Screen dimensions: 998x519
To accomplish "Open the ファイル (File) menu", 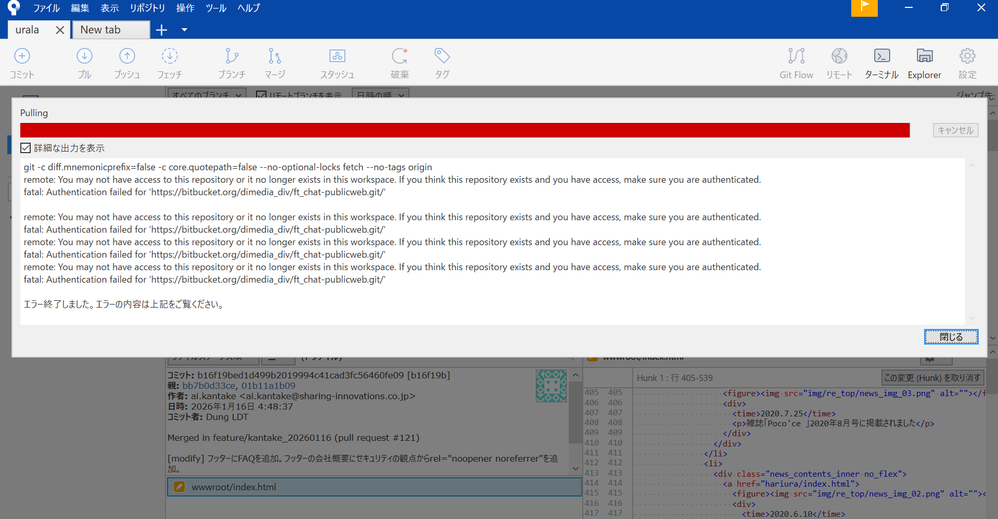I will pyautogui.click(x=46, y=8).
